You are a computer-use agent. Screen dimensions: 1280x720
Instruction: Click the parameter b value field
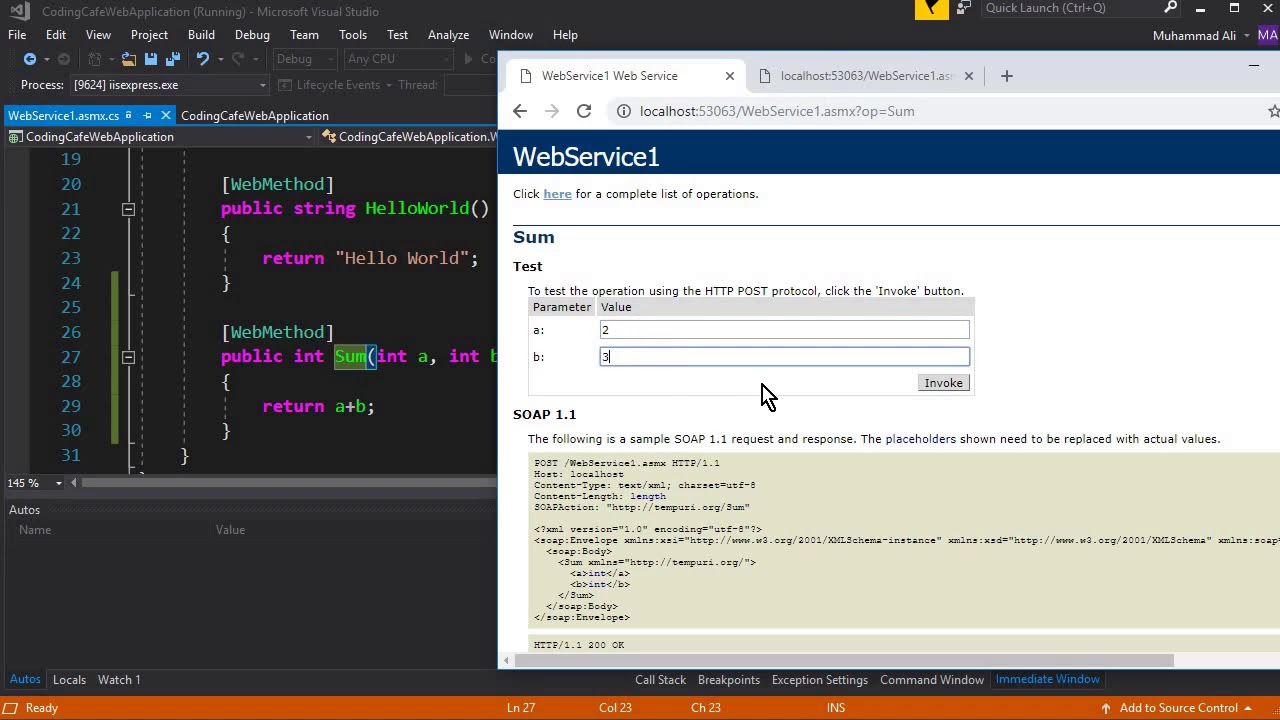click(x=784, y=357)
